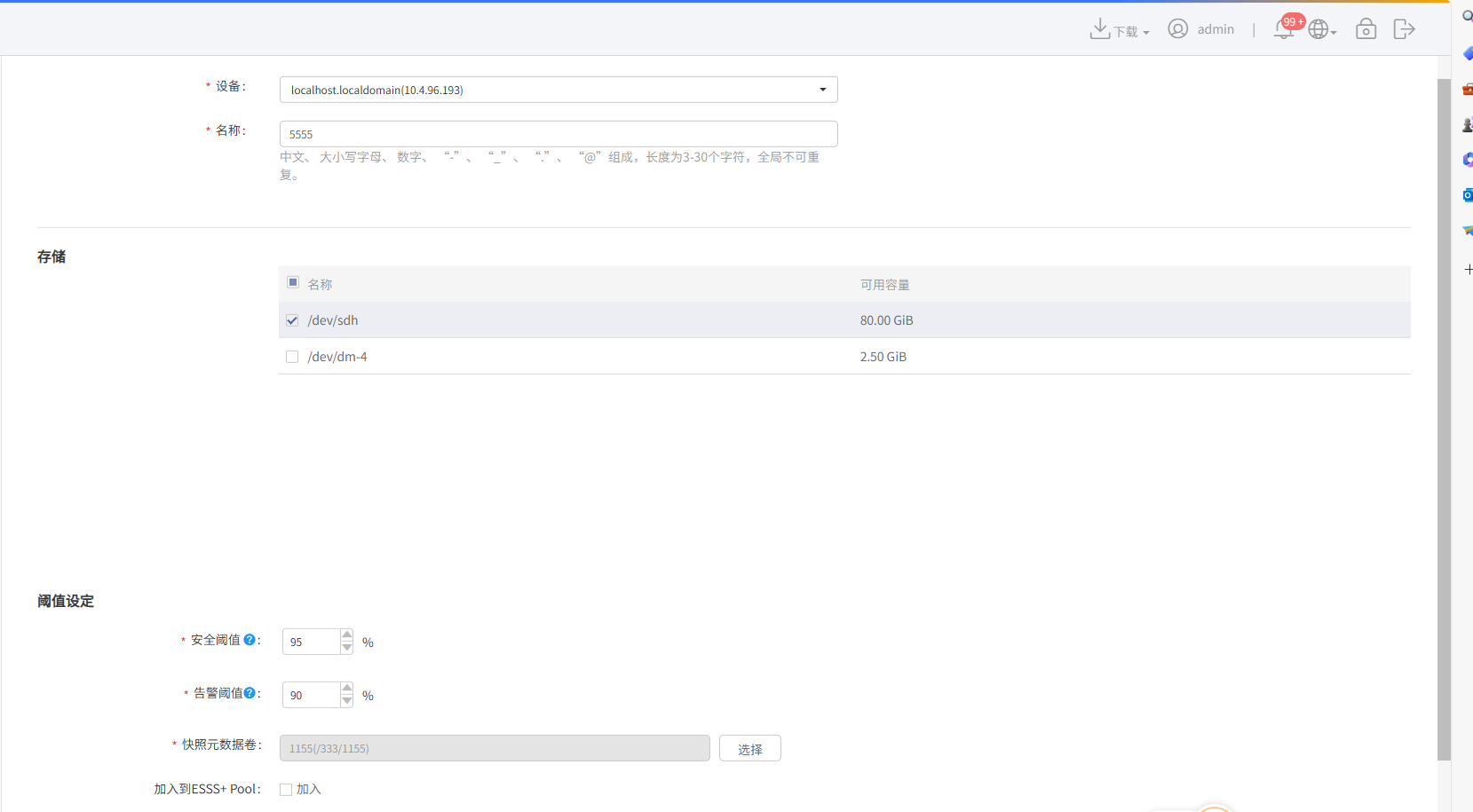Enable the 加入 ESSS+ Pool checkbox
The image size is (1473, 812).
pos(286,790)
